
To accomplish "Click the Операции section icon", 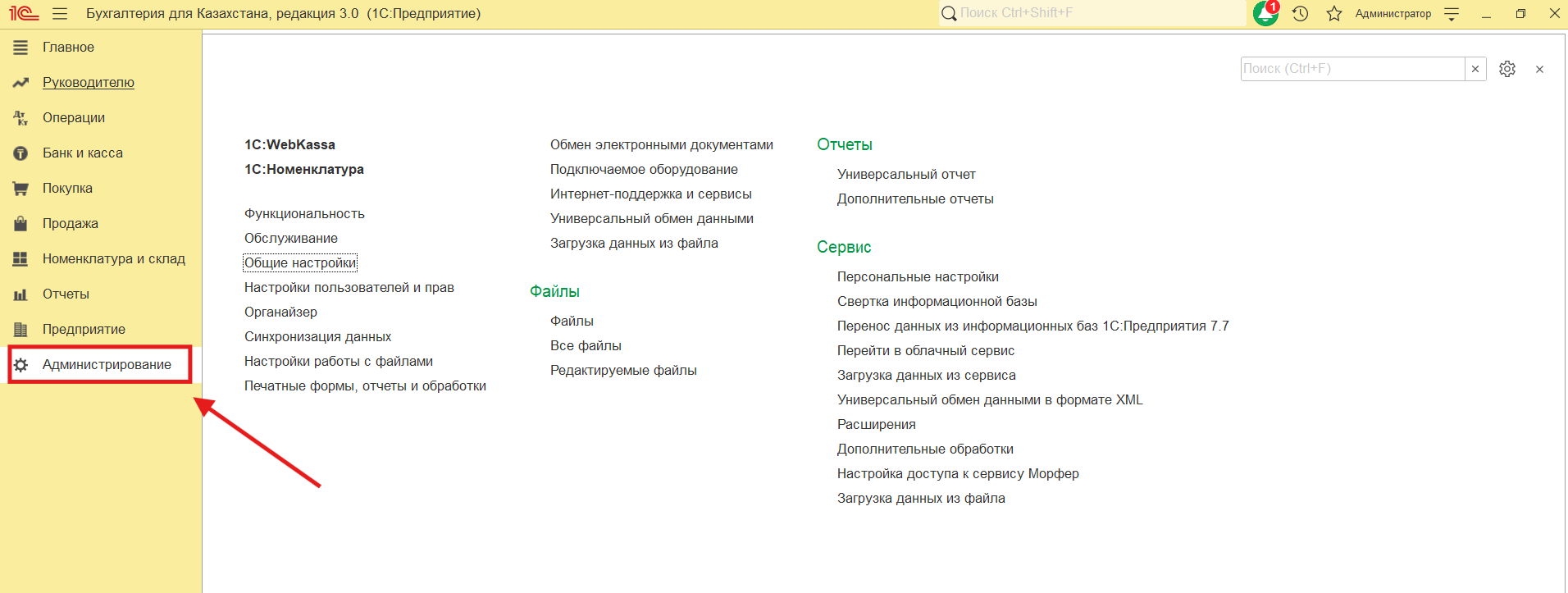I will (x=21, y=118).
